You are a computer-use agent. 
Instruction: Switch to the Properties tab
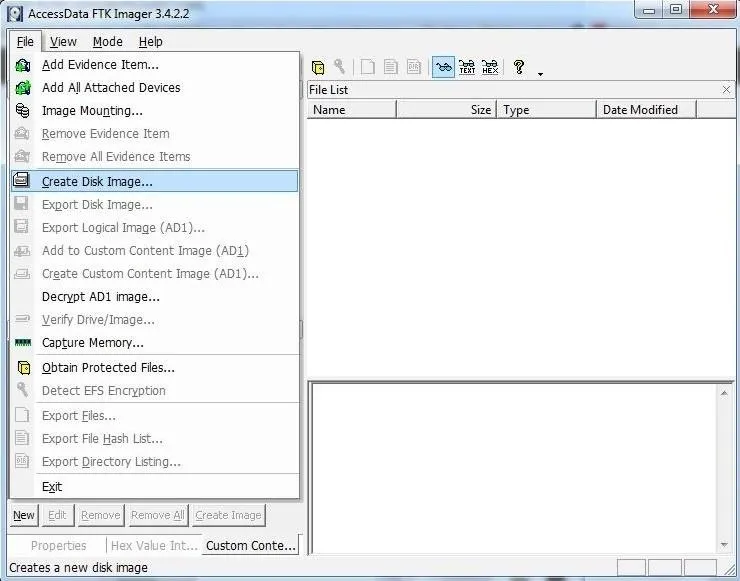pos(59,546)
